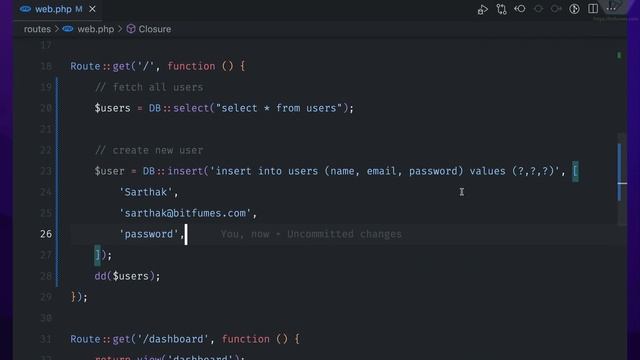The image size is (640, 360).
Task: Click the web.php breadcrumb
Action: [x=96, y=29]
